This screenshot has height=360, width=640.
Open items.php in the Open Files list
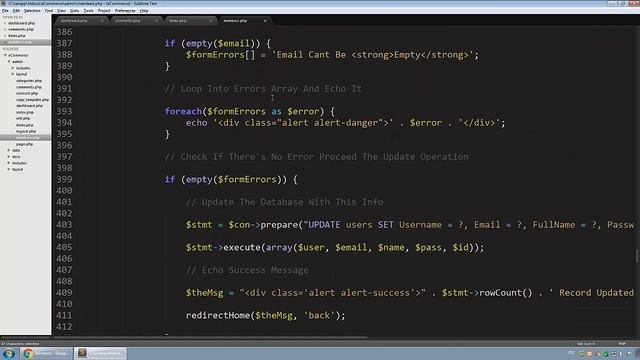click(17, 36)
